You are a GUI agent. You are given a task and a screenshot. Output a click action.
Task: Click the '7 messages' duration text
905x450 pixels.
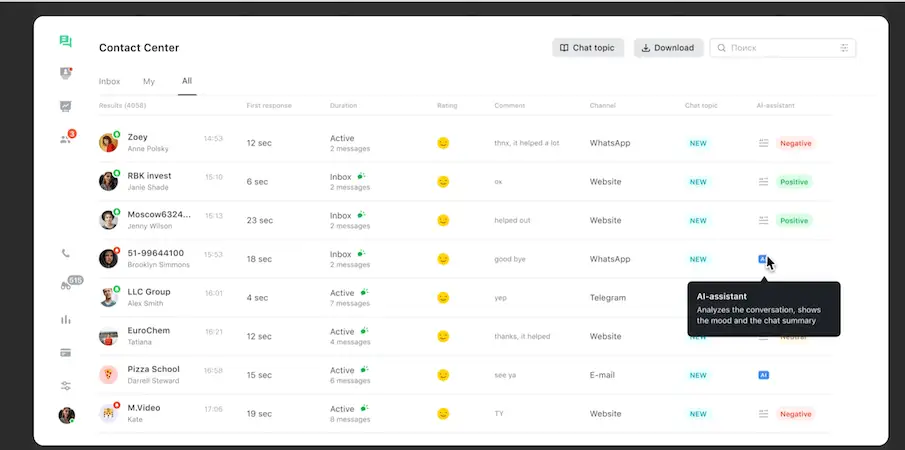tap(350, 303)
